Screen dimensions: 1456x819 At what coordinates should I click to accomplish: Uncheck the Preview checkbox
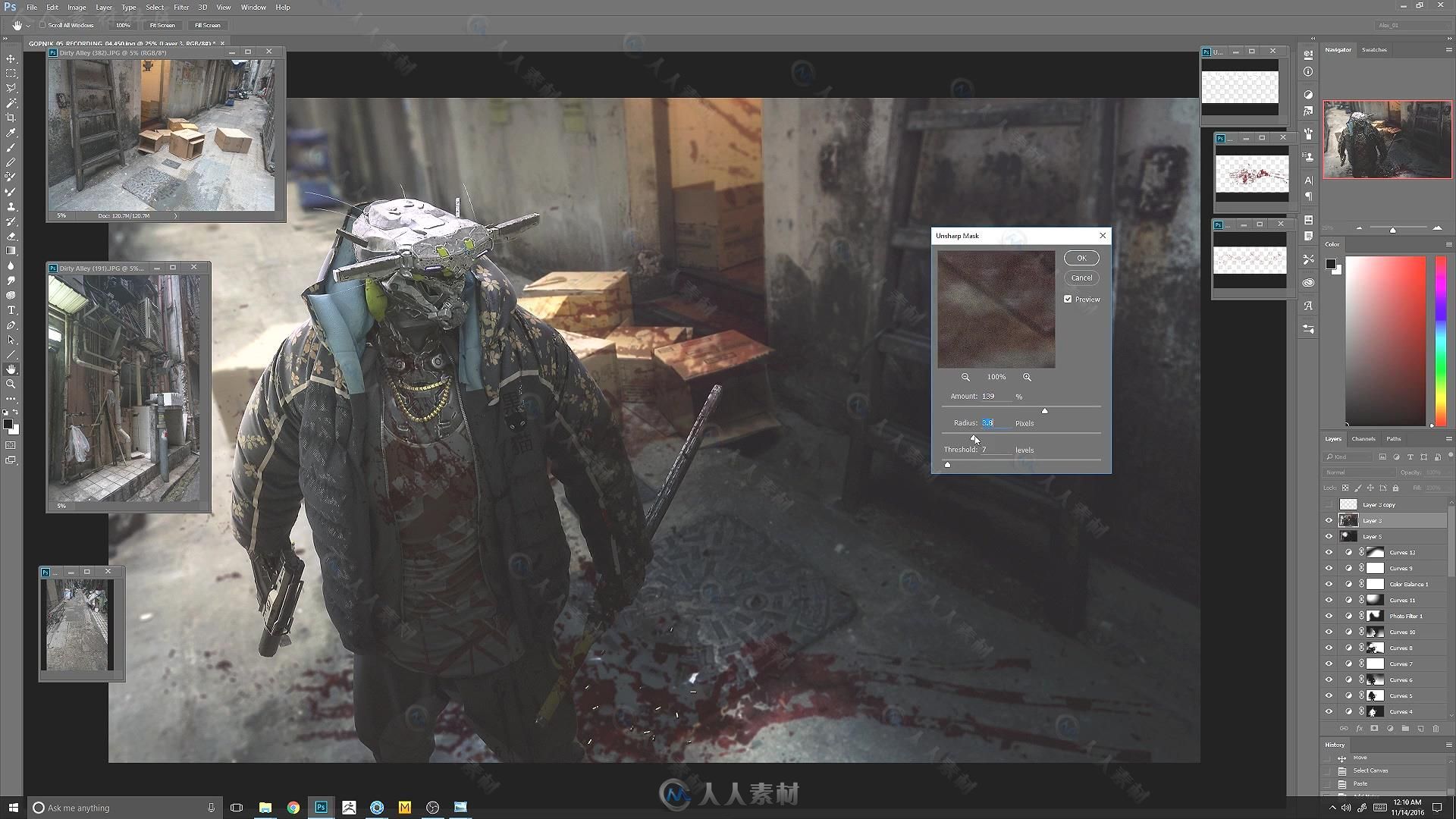pos(1068,299)
